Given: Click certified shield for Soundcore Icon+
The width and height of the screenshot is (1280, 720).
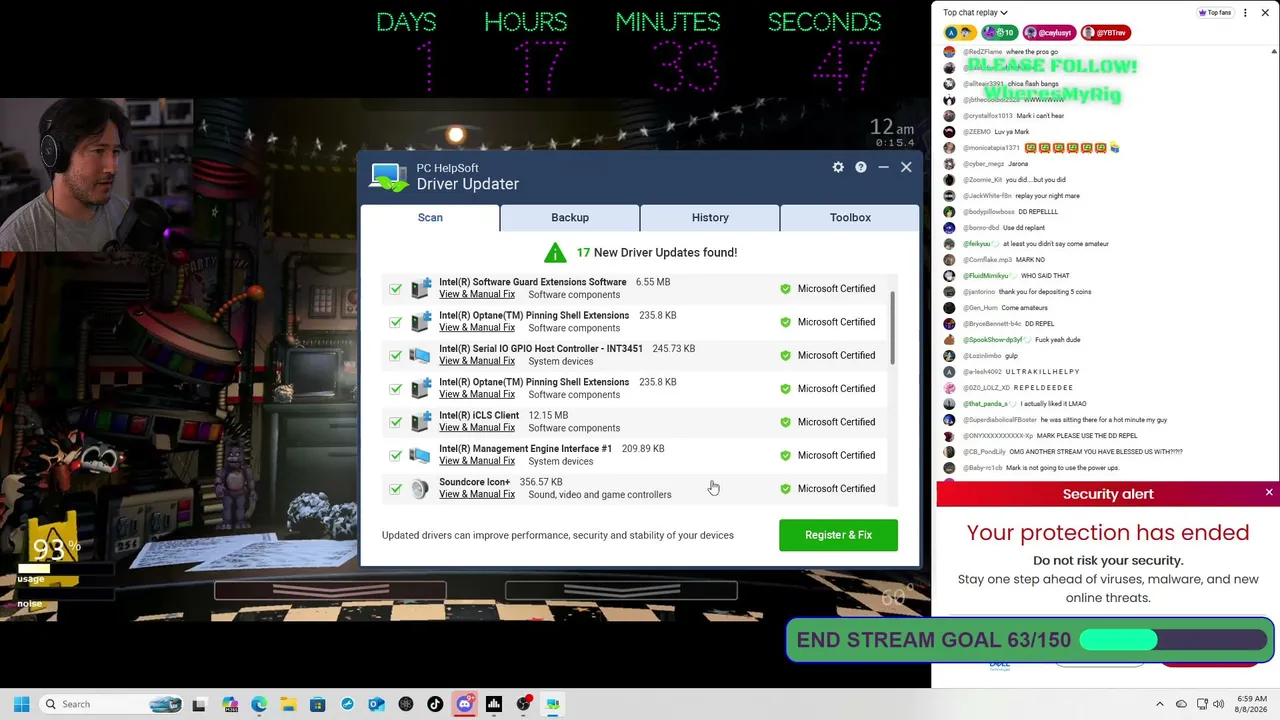Looking at the screenshot, I should pos(785,489).
